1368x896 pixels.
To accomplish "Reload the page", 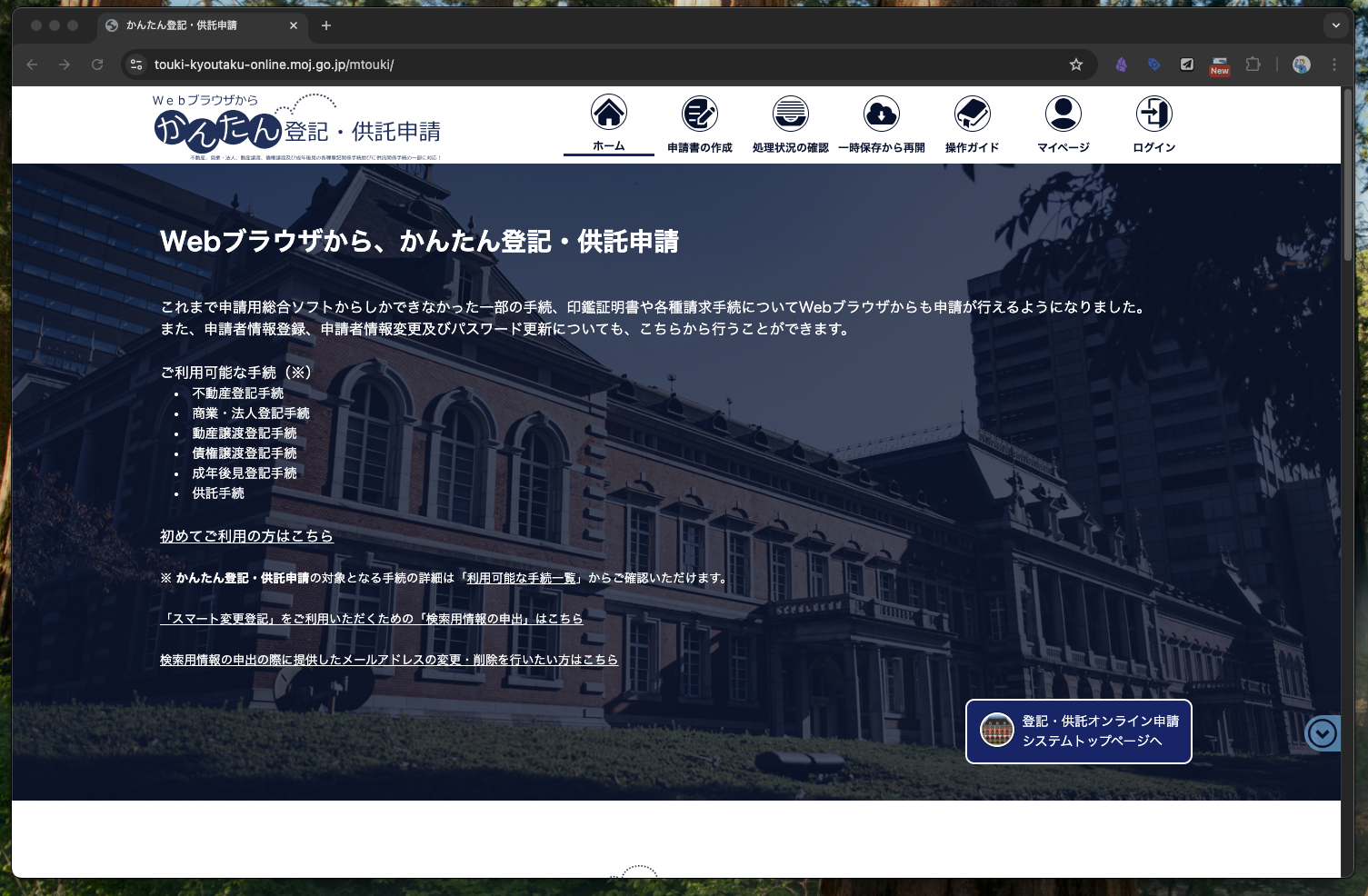I will 97,65.
